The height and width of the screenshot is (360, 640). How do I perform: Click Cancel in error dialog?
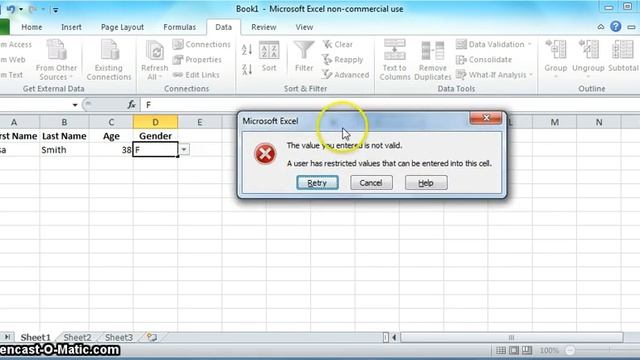tap(371, 183)
